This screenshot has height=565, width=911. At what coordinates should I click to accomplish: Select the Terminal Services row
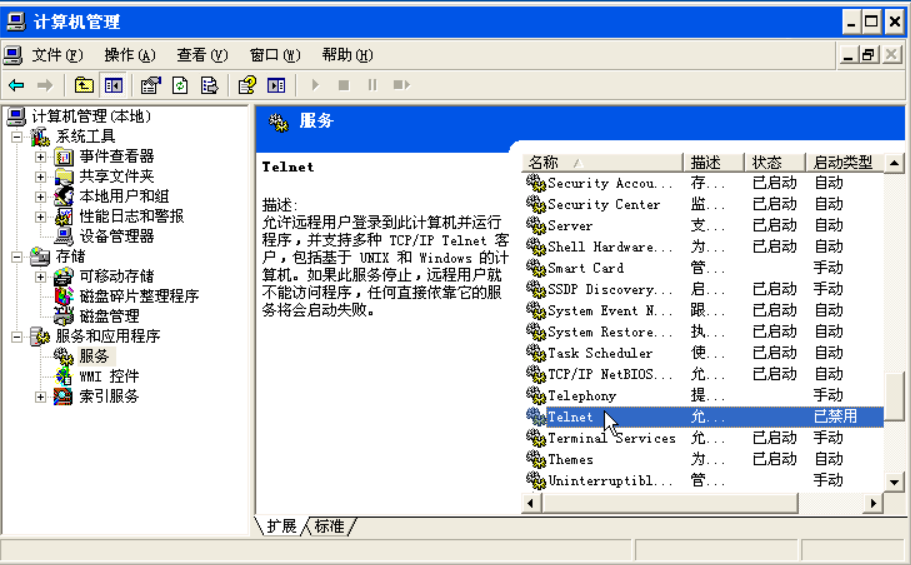point(703,438)
